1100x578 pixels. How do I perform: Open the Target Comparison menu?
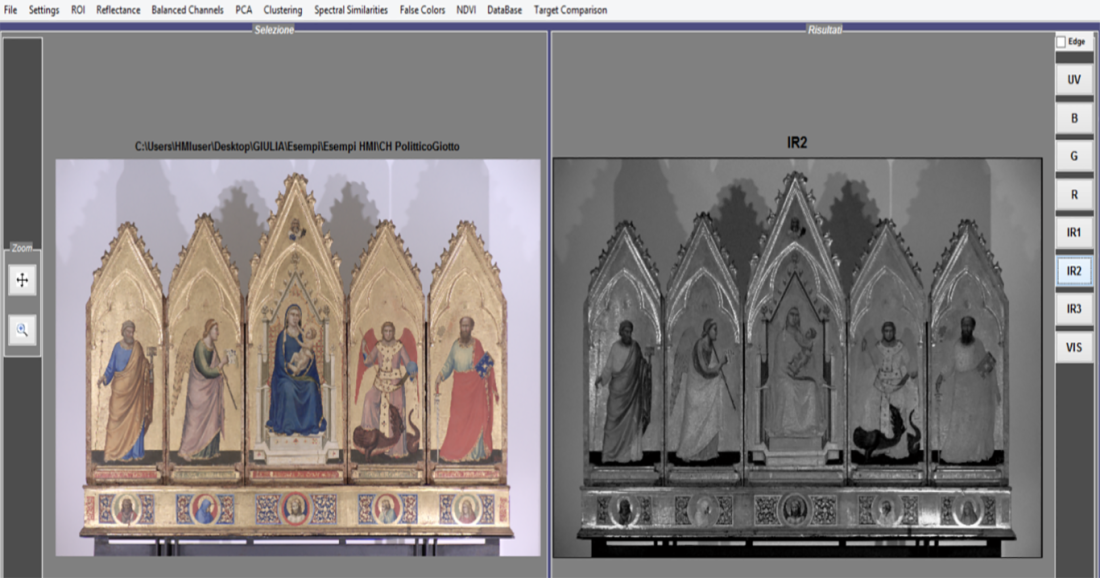pyautogui.click(x=570, y=10)
